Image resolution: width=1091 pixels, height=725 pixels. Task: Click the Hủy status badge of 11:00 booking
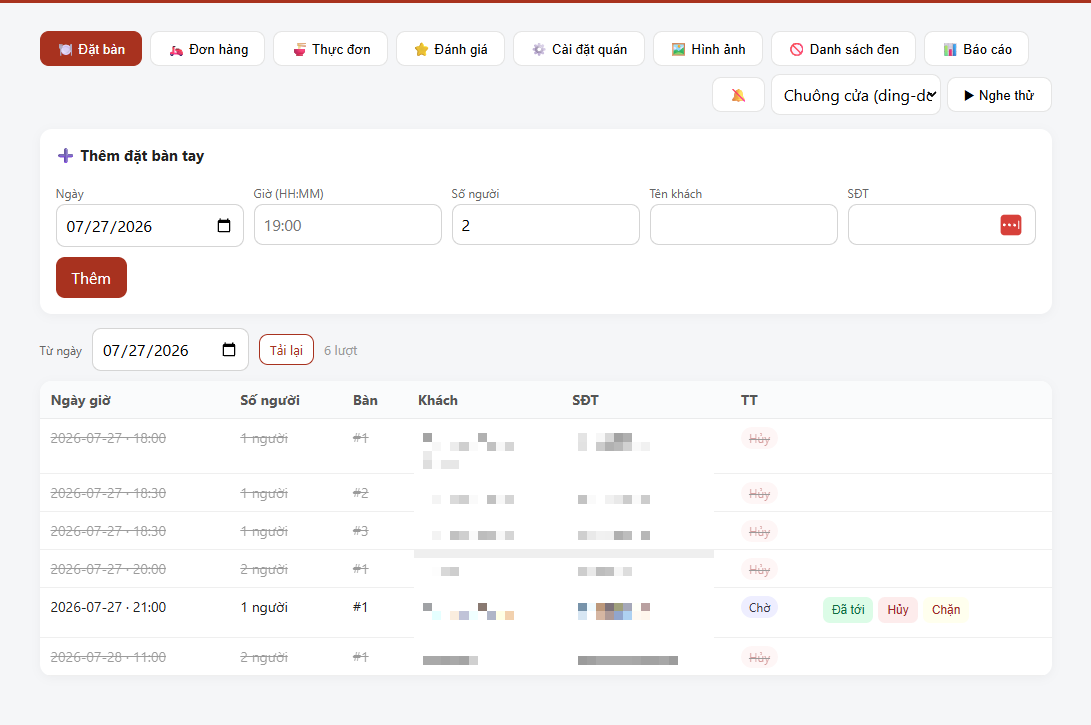click(759, 658)
